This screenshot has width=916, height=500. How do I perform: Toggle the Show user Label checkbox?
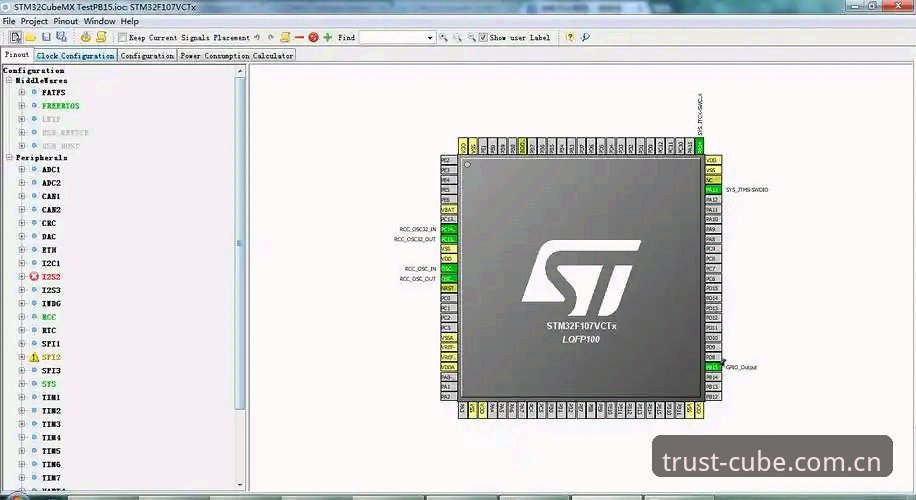point(483,37)
